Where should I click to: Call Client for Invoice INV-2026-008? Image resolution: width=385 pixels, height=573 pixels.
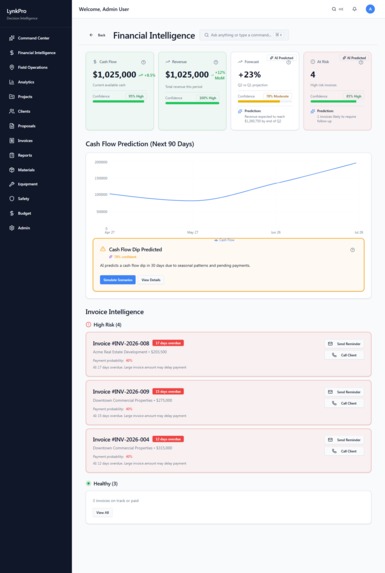[x=344, y=355]
